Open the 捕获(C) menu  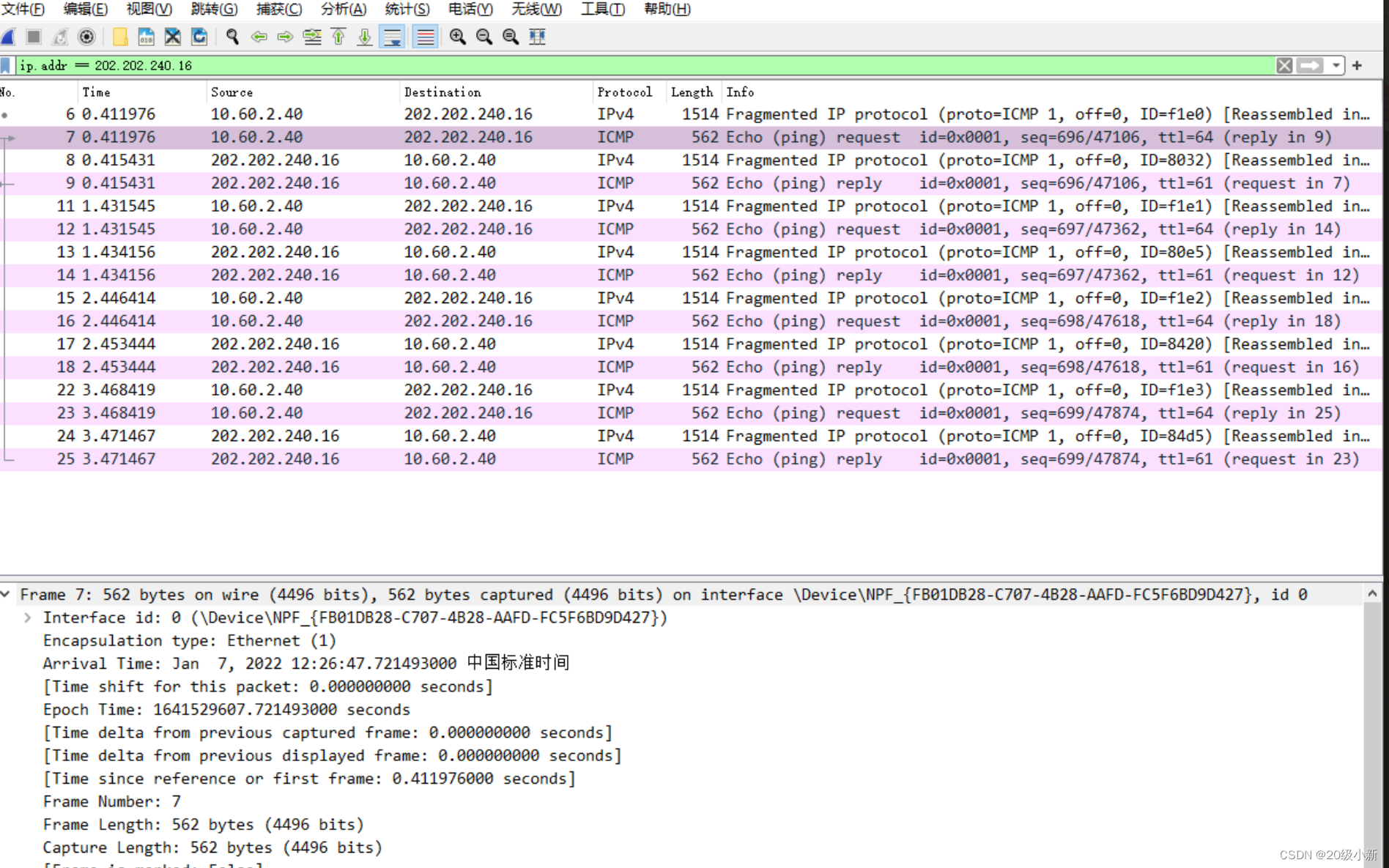(279, 9)
